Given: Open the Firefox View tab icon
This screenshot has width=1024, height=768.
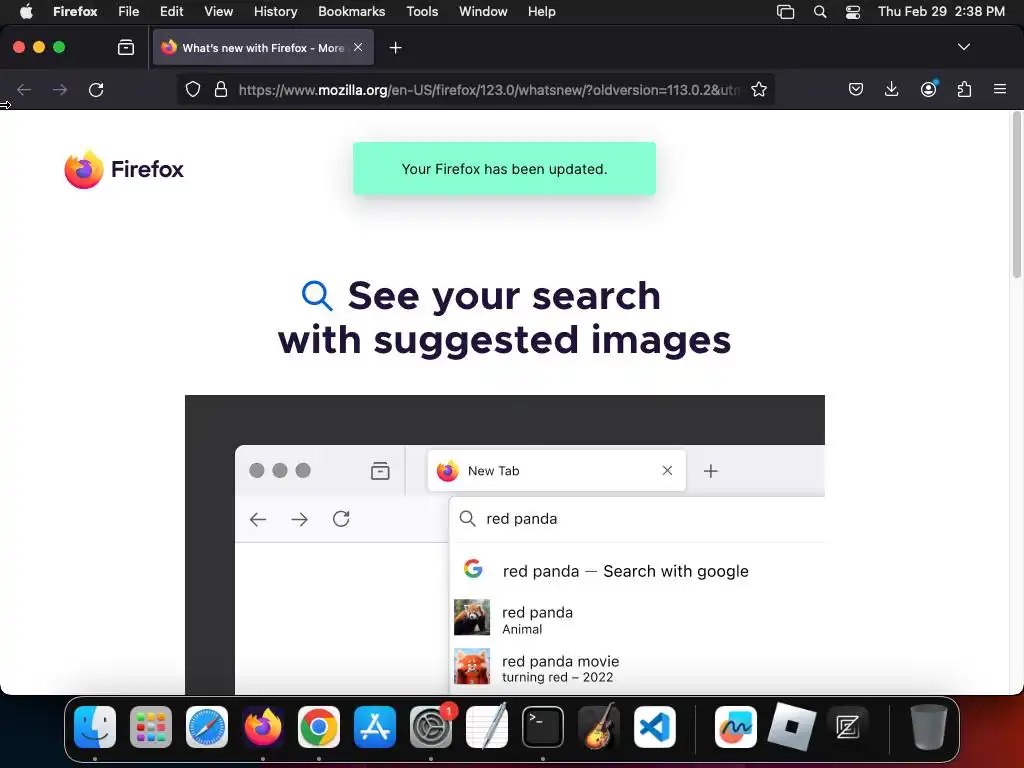Looking at the screenshot, I should point(126,48).
